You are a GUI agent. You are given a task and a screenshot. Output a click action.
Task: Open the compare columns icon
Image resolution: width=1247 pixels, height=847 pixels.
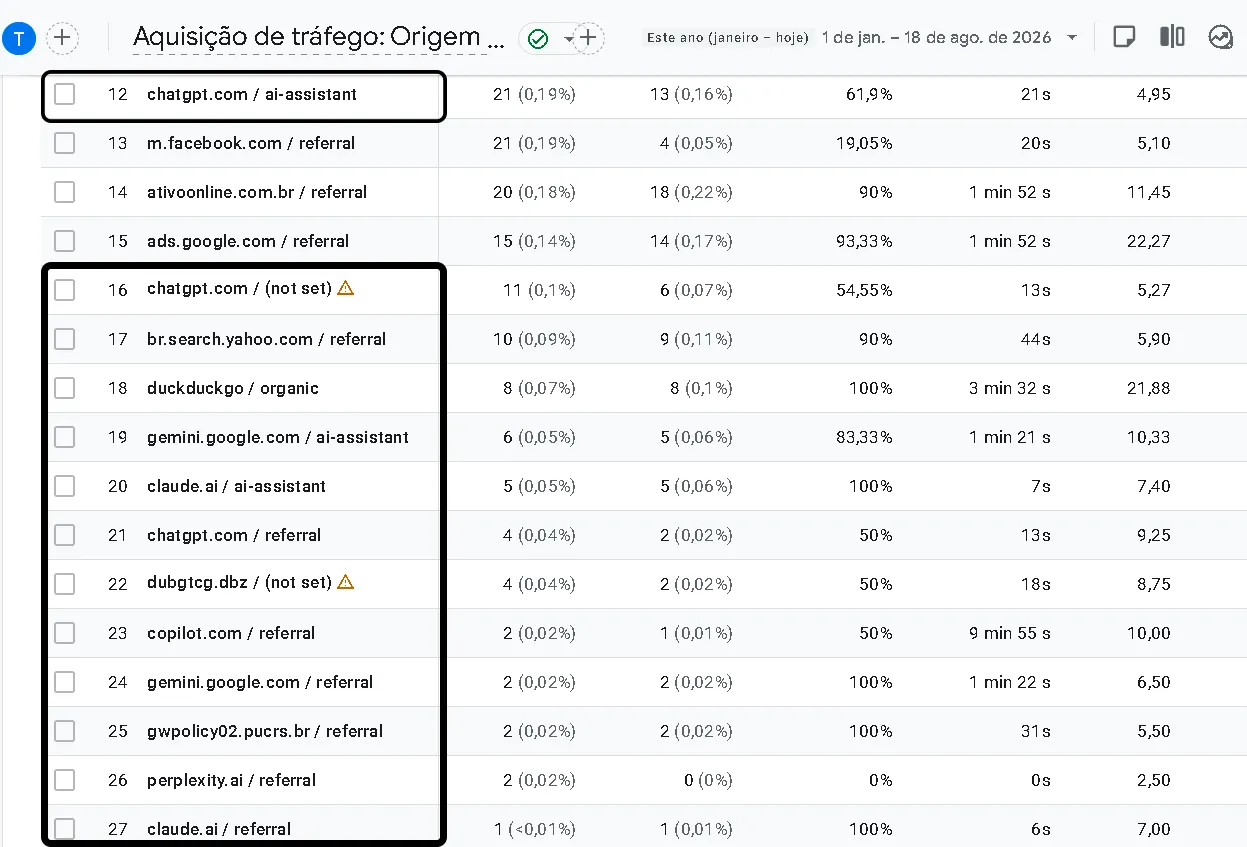click(x=1172, y=38)
